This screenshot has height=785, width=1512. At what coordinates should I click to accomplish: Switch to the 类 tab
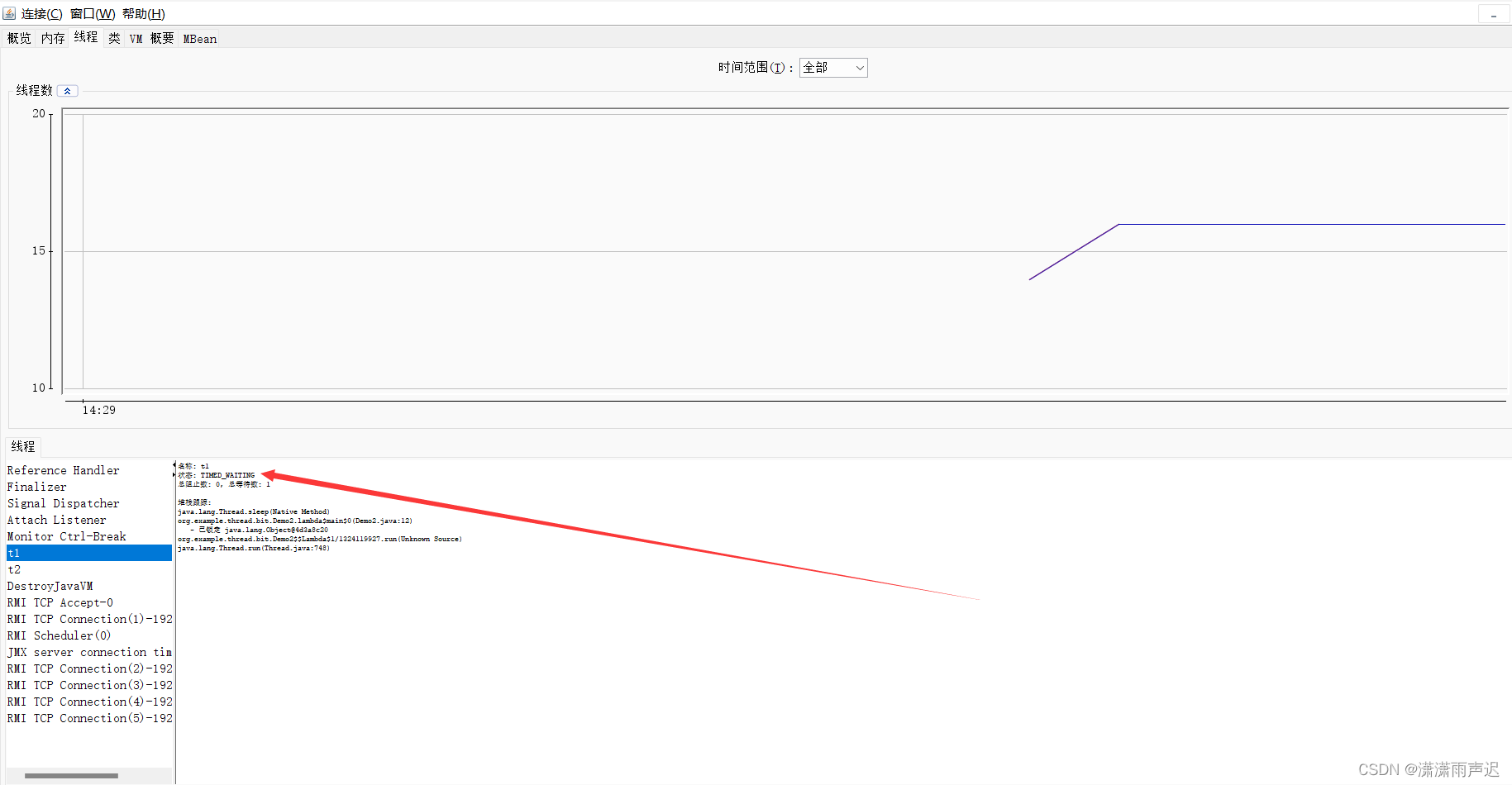click(114, 38)
